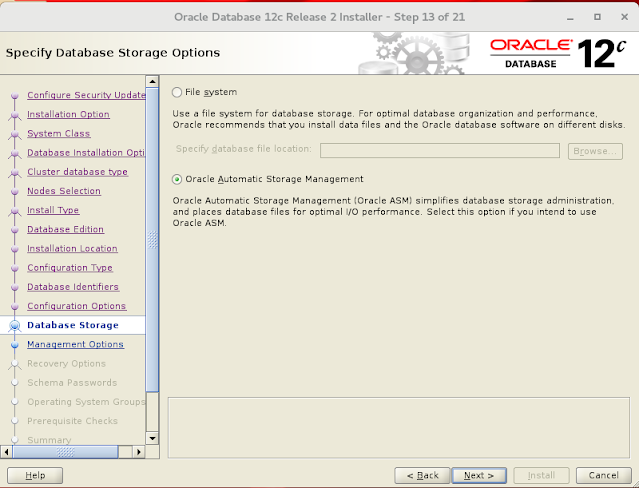Click the Recovery Options step bullet icon
639x488 pixels.
(15, 364)
